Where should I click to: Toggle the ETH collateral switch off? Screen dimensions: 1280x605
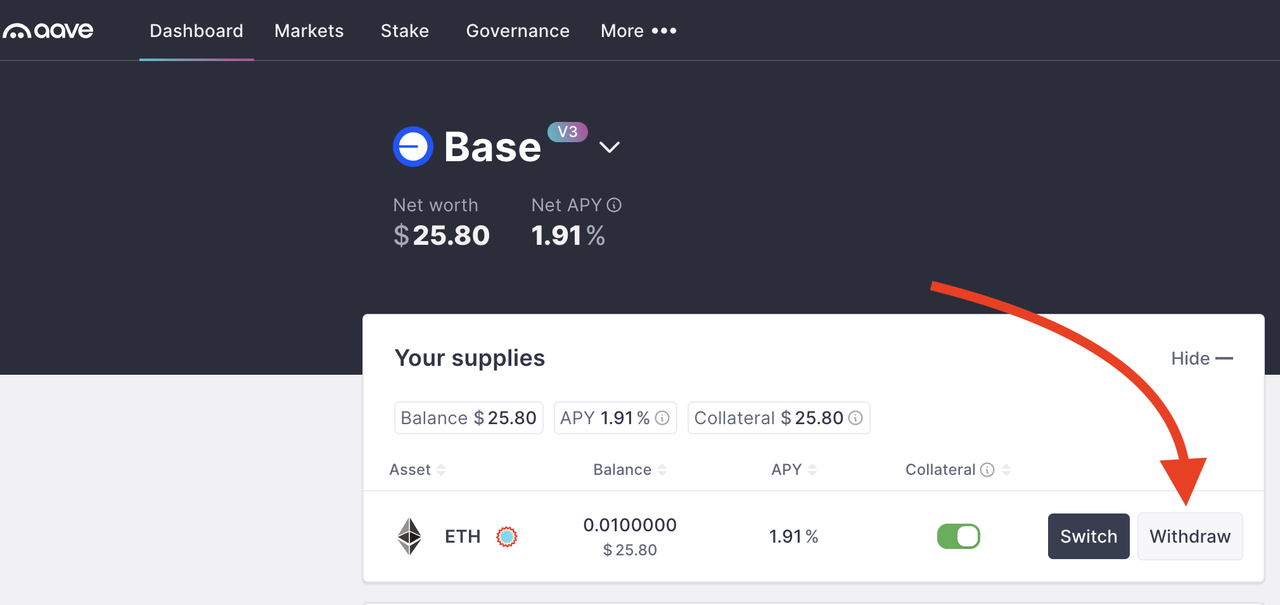tap(958, 536)
